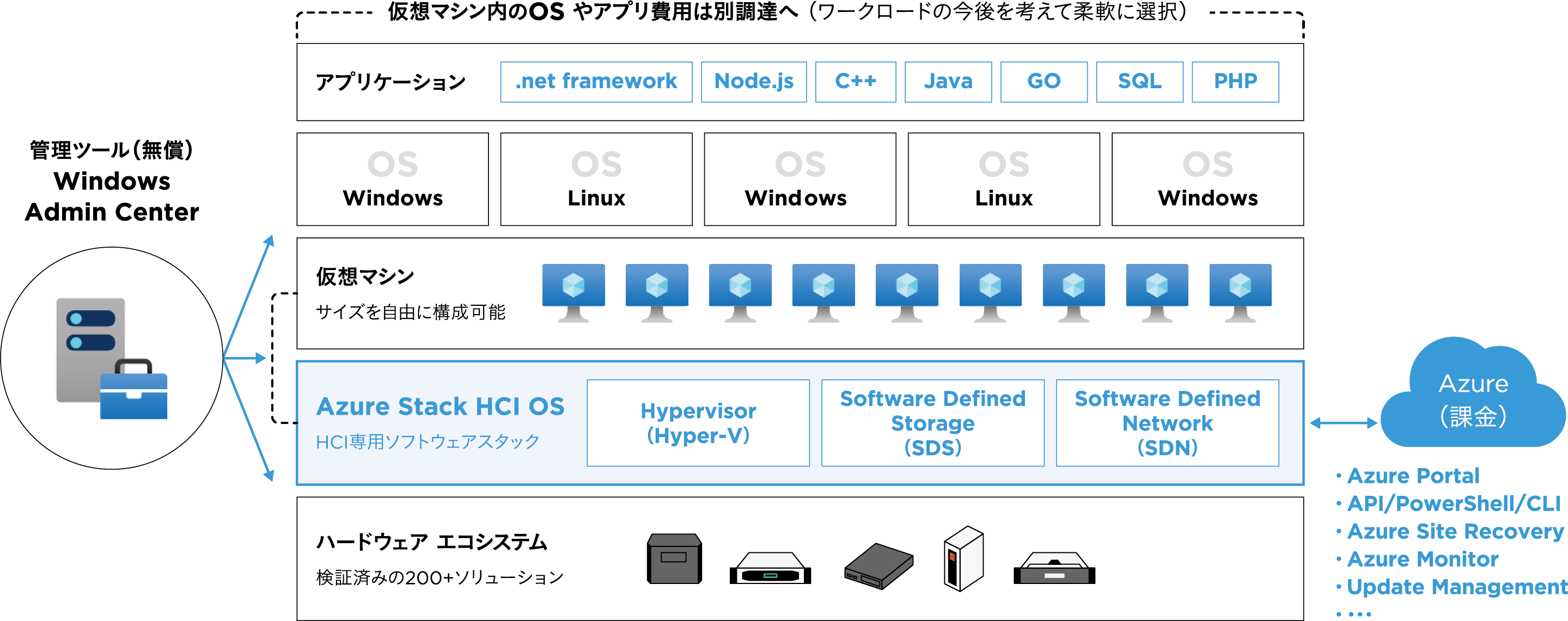
Task: Click the rightmost OS Windows box
Action: (x=1207, y=179)
